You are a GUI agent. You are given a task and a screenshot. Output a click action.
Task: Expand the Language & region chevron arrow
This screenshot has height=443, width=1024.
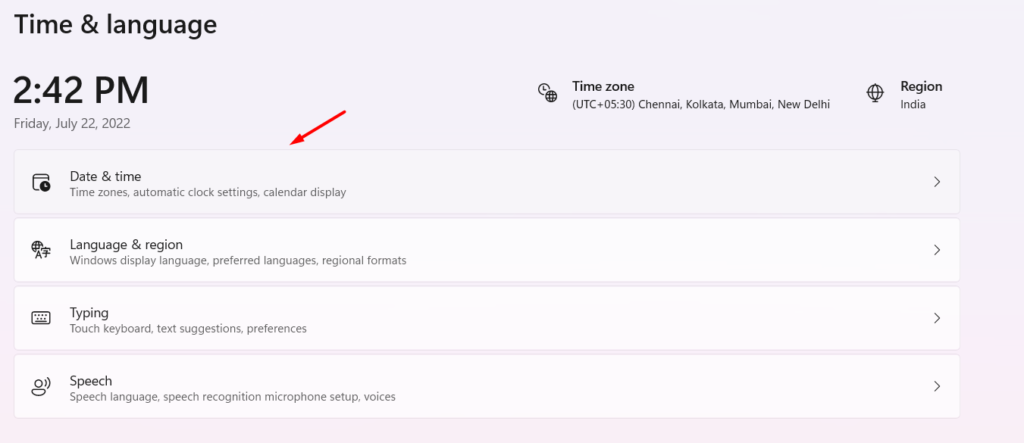pos(937,250)
